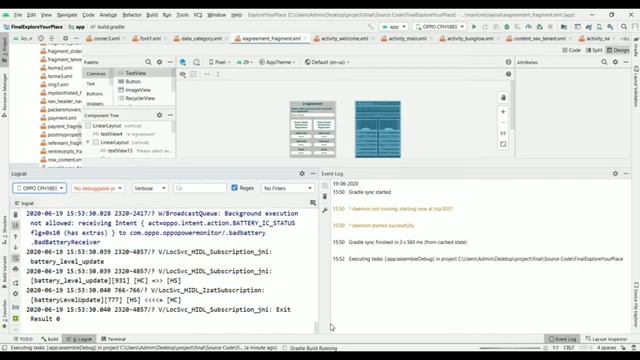640x360 pixels.
Task: Open the Terminal tool window button
Action: point(113,339)
